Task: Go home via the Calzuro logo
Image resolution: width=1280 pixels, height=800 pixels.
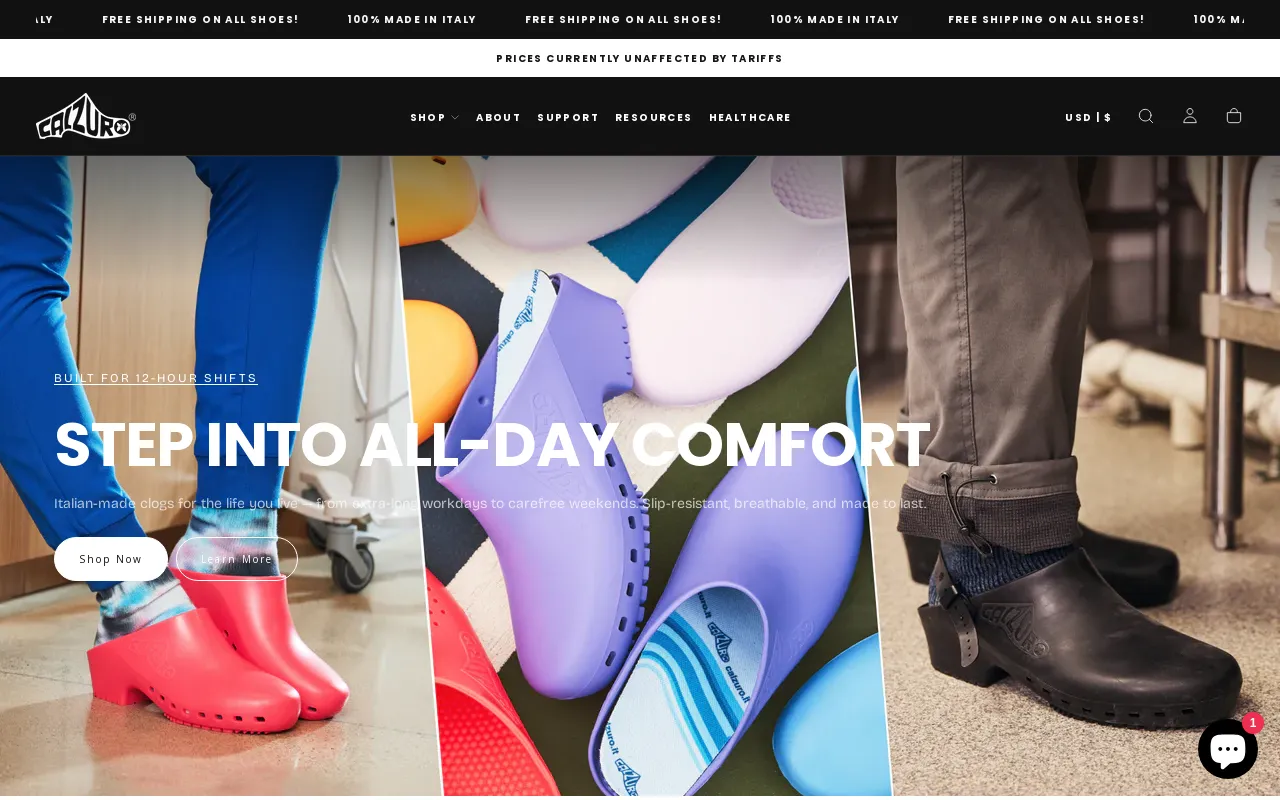Action: [x=86, y=116]
